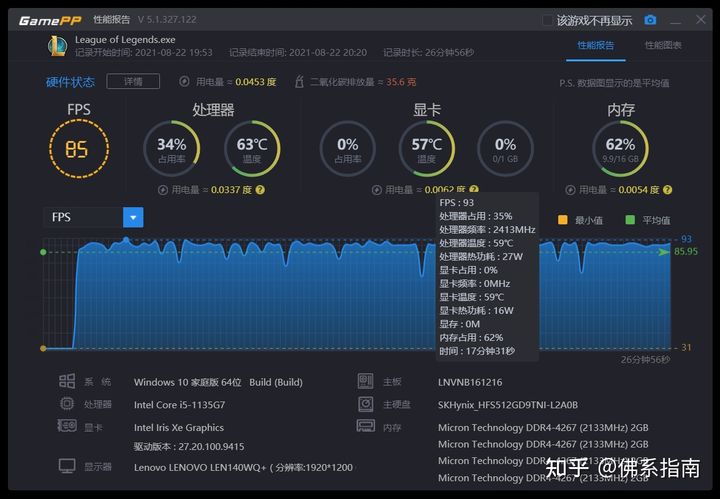Click the Intel Core i5-1135G7 text
720x499 pixels.
[x=180, y=405]
